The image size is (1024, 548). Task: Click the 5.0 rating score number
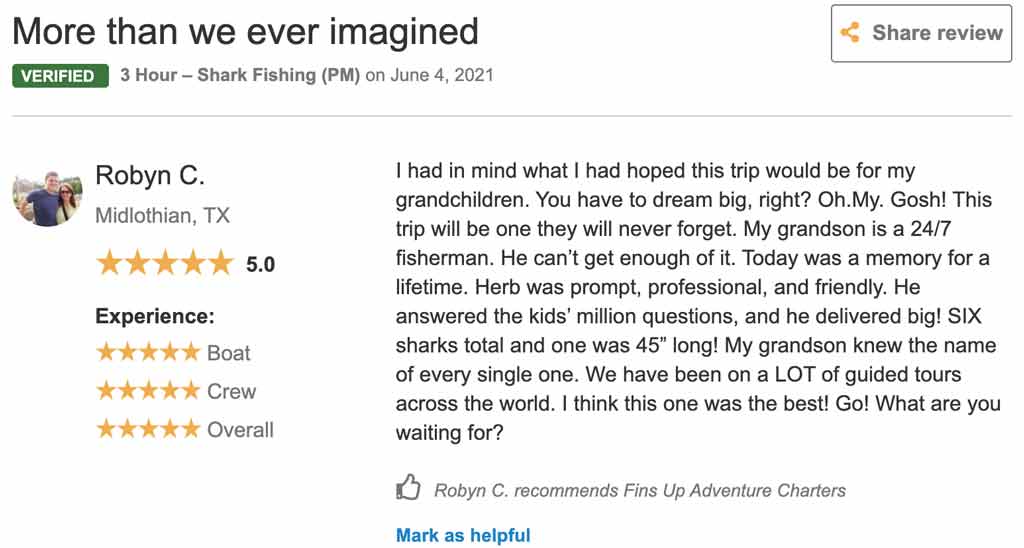(260, 265)
